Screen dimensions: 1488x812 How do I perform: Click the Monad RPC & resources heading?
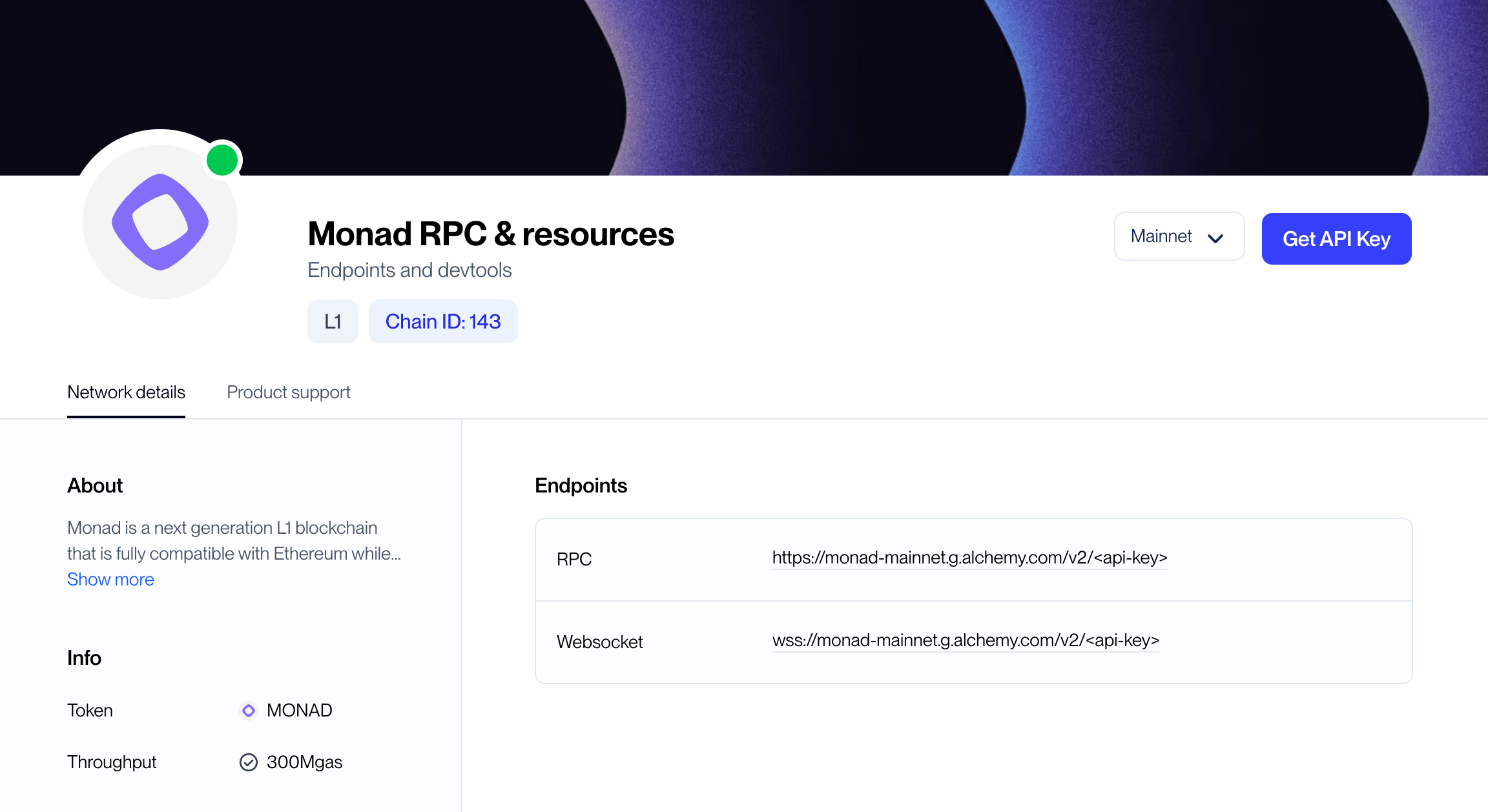coord(491,234)
